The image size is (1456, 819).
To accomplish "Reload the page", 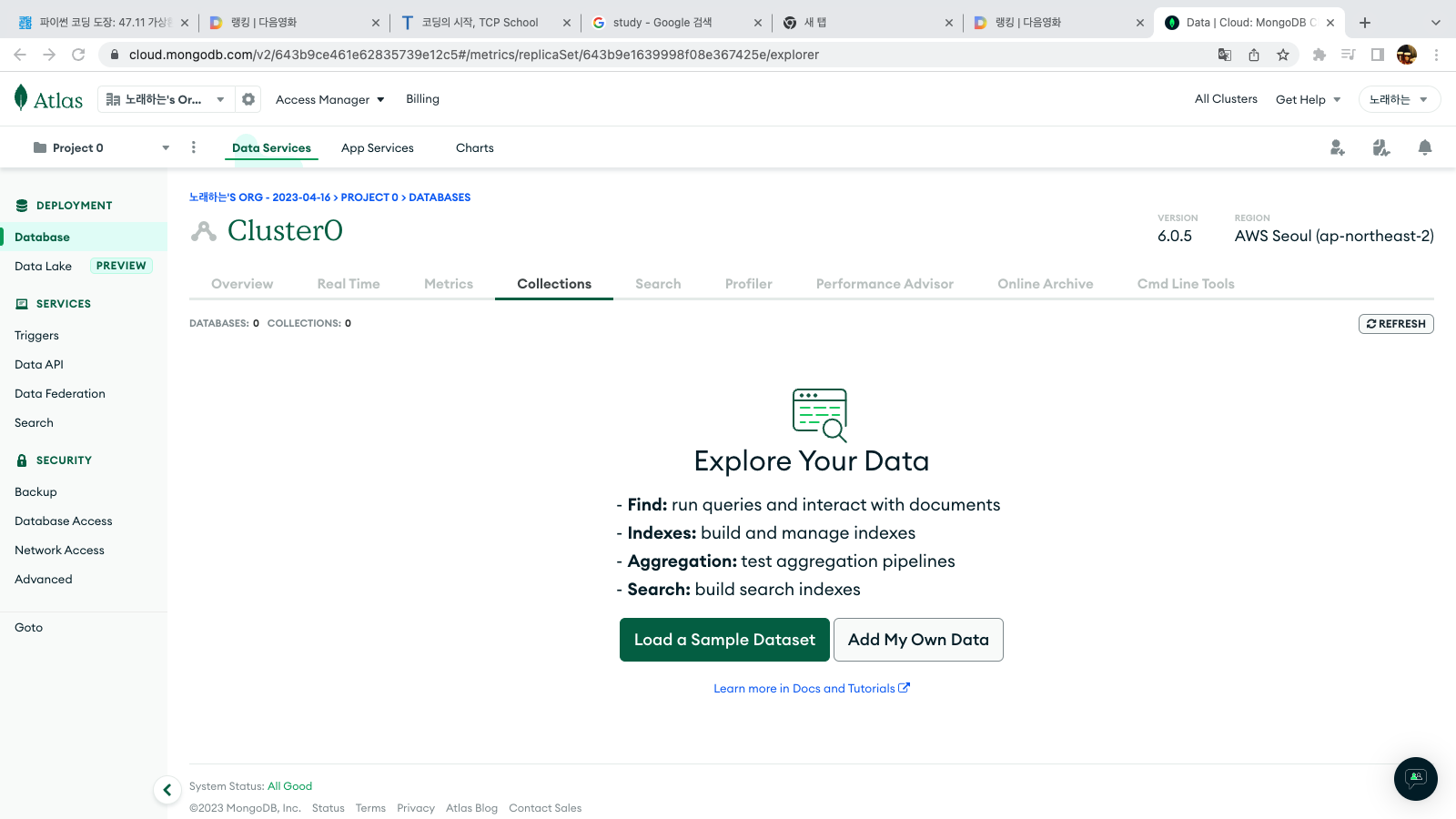I will (x=78, y=55).
